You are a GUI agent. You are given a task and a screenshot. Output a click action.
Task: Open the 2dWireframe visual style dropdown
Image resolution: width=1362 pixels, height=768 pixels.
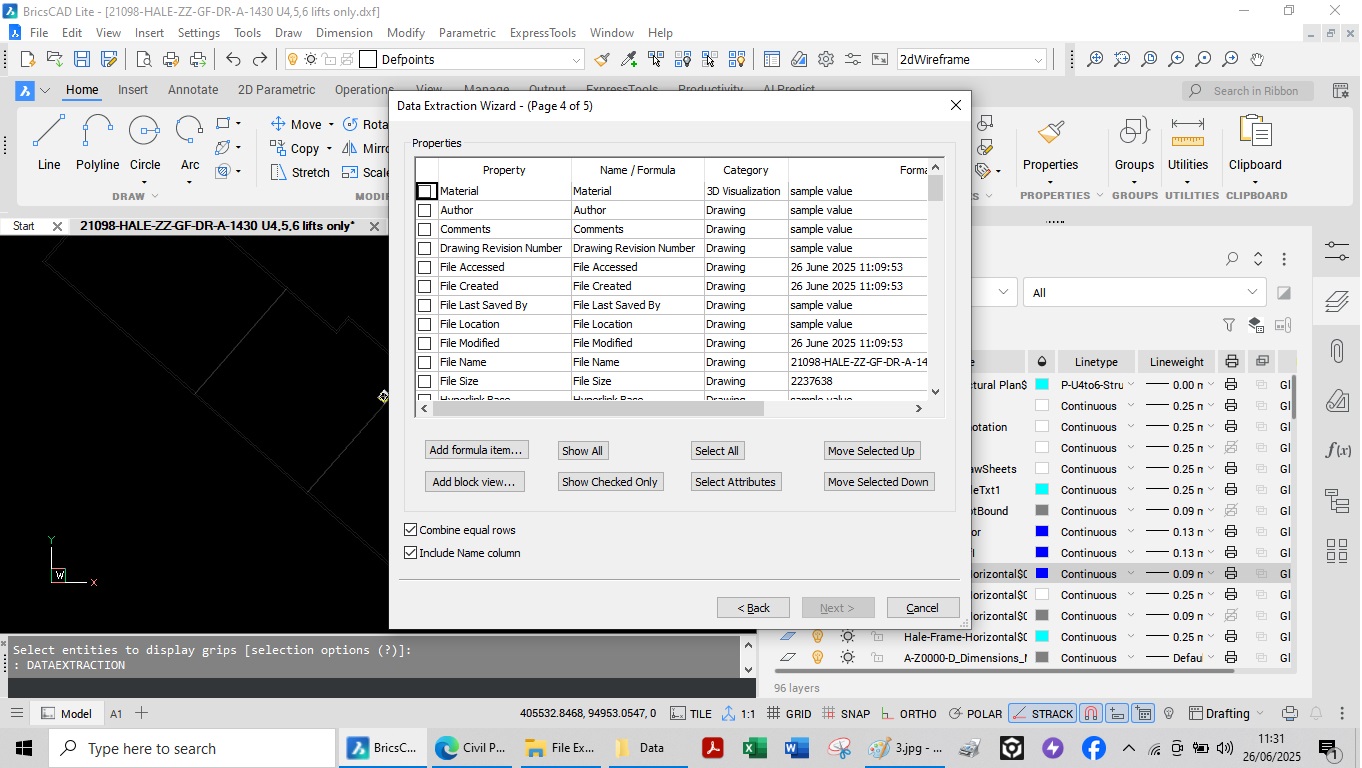coord(1038,60)
